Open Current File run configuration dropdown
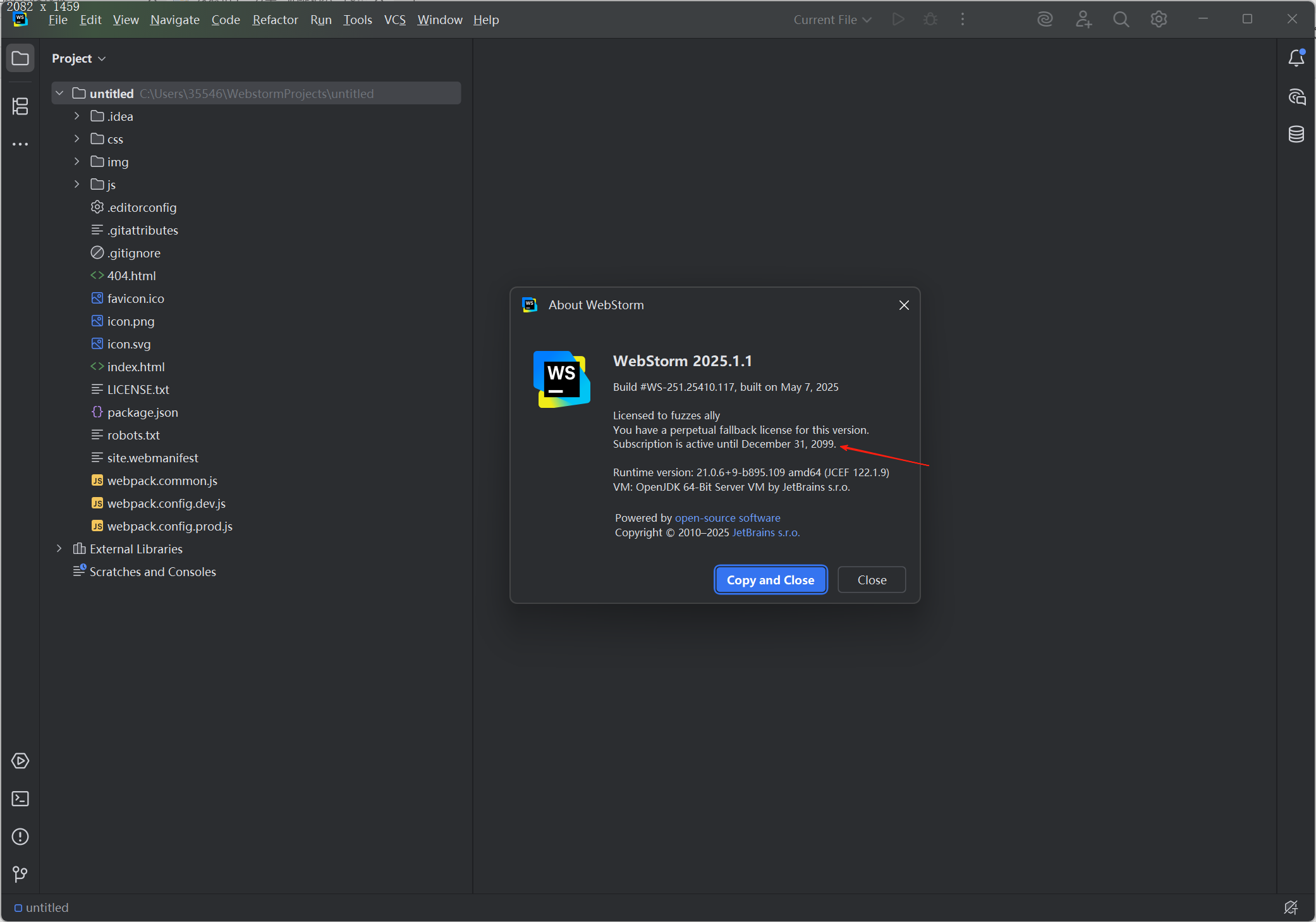 click(x=832, y=20)
